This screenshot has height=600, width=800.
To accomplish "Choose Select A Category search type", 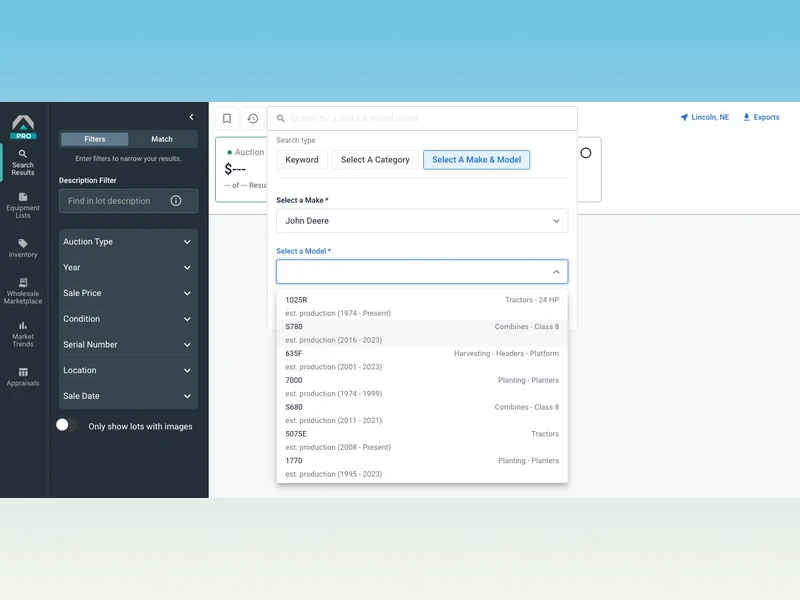I will [375, 160].
